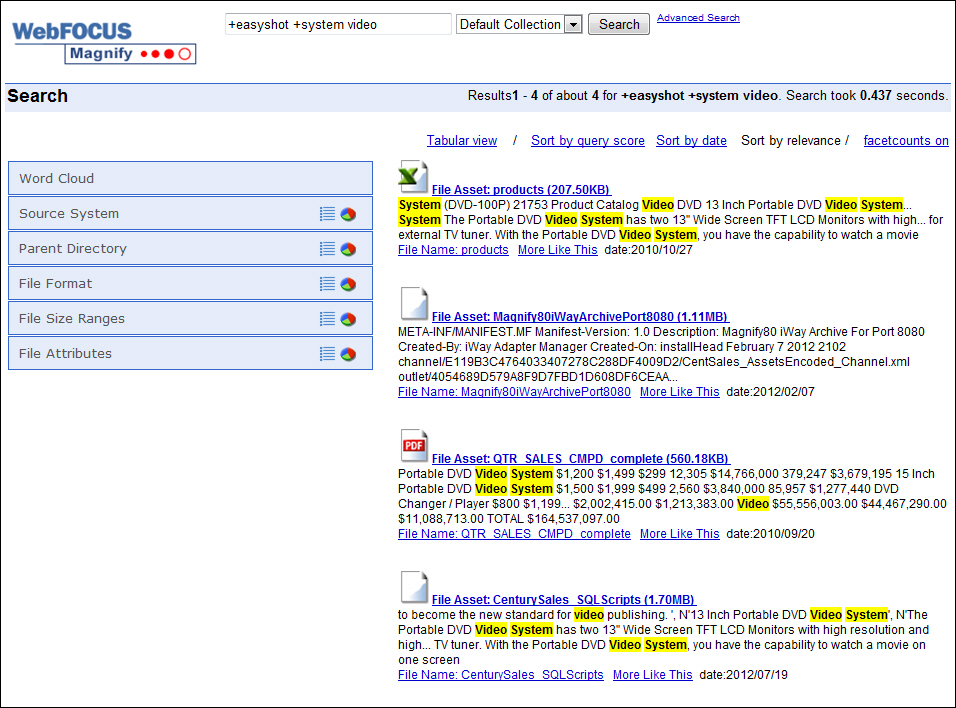Expand the File Format facet
The image size is (956, 708).
[x=190, y=283]
